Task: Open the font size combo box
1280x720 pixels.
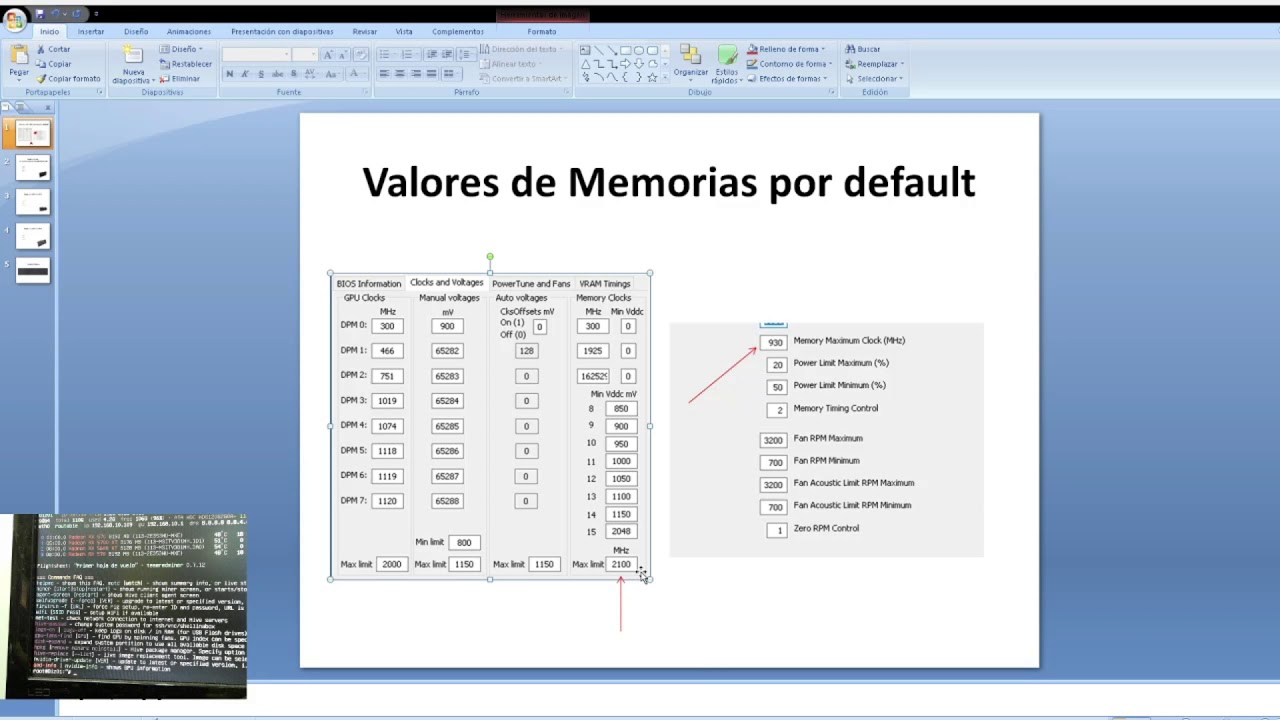Action: tap(305, 54)
